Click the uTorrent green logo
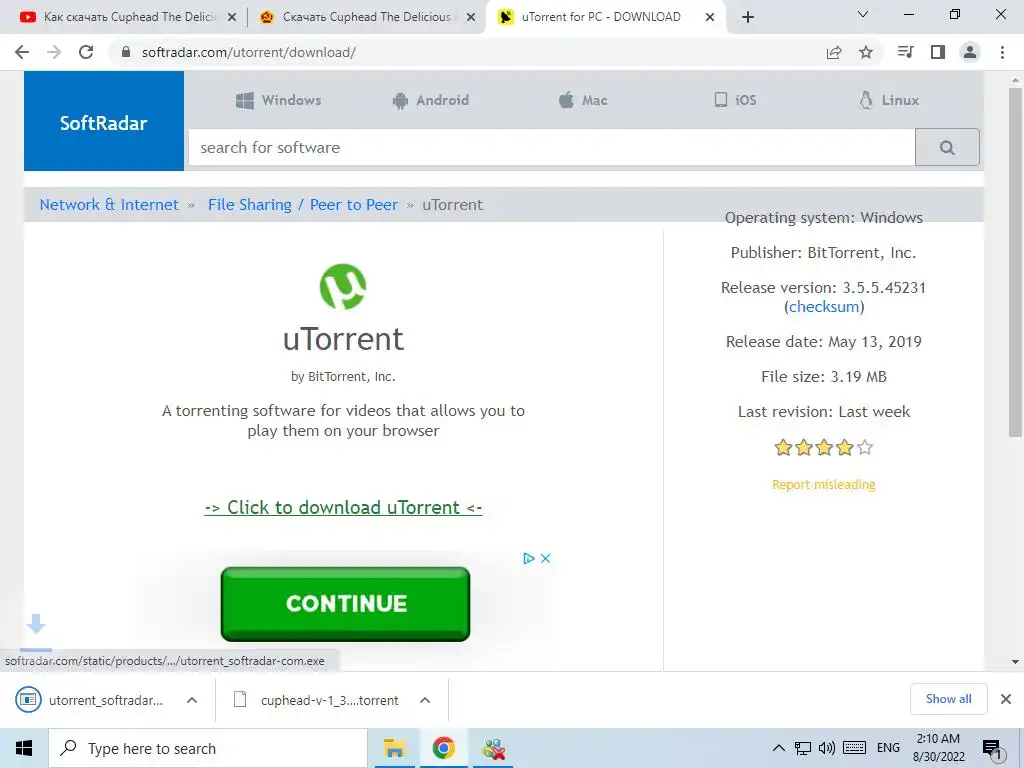Viewport: 1024px width, 768px height. point(343,286)
